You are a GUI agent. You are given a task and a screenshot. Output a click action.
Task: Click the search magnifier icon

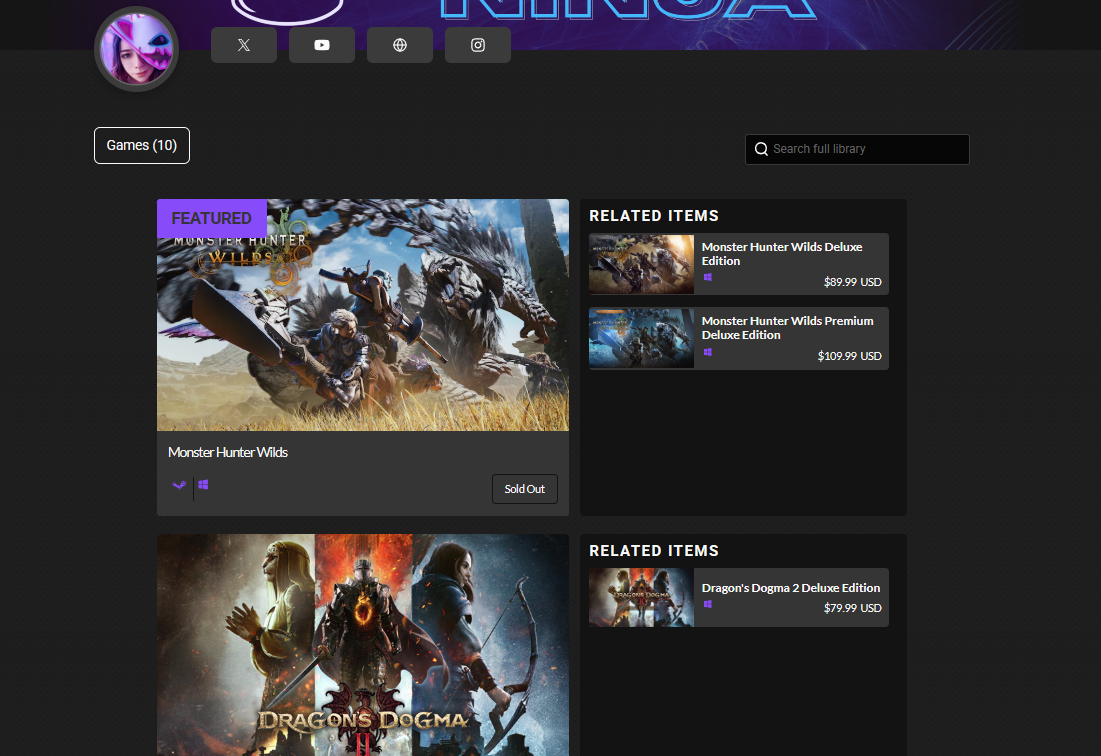point(760,149)
